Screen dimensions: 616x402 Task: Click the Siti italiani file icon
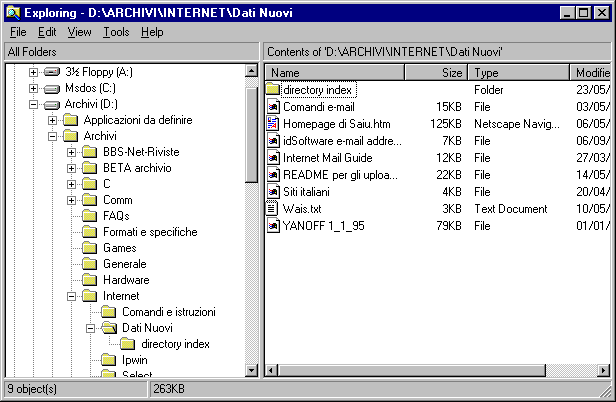[273, 192]
